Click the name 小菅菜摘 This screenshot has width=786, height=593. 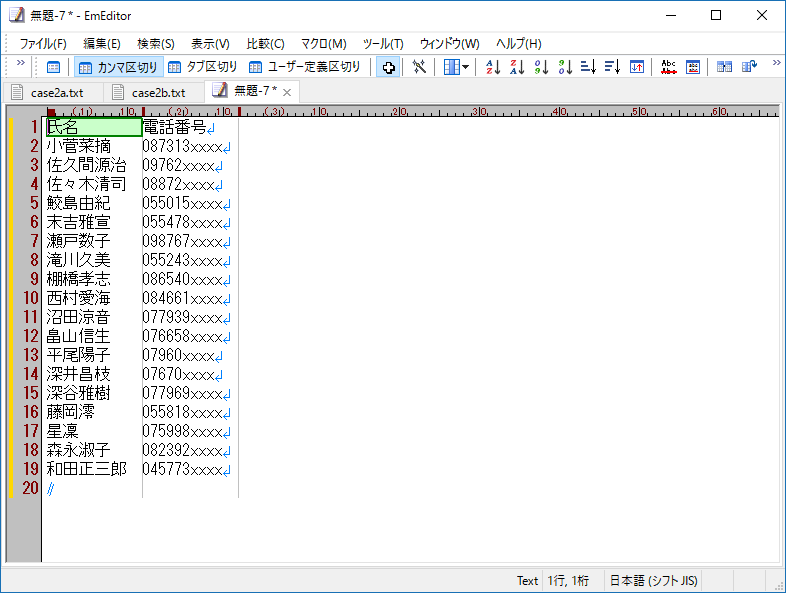coord(79,146)
